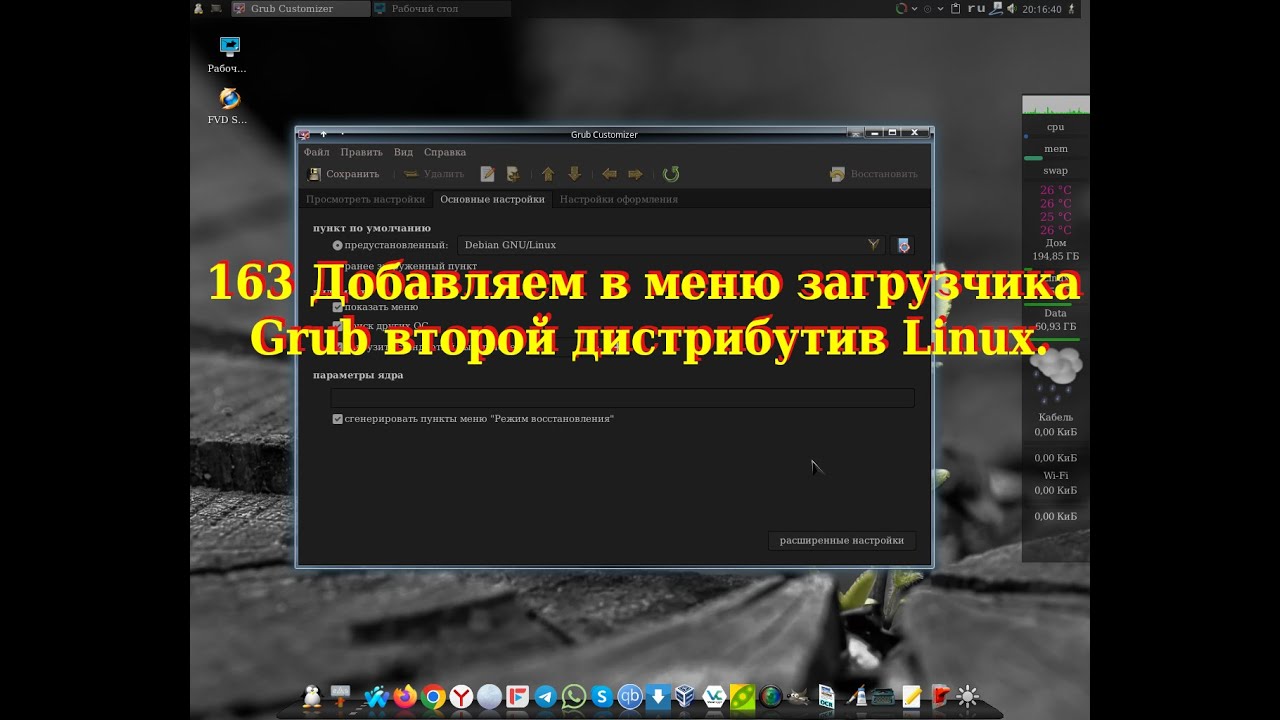Click the volume speaker tray icon
This screenshot has height=720, width=1280.
point(1011,9)
